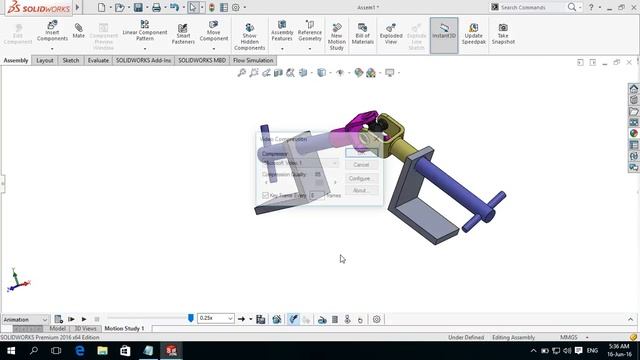The image size is (640, 360).
Task: Open the playback mode arrow dropdown
Action: click(x=251, y=319)
